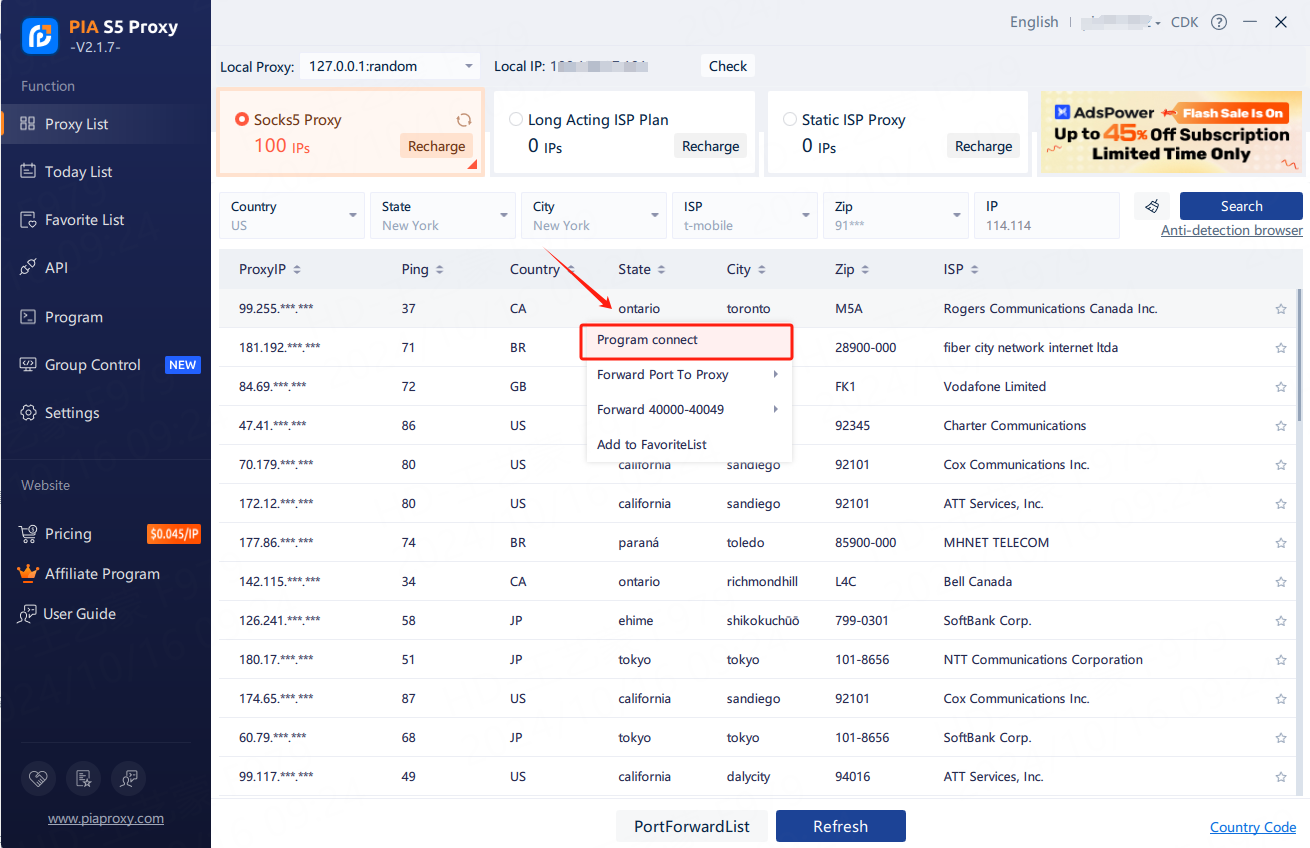Open the account dropdown next to CDK

1121,23
